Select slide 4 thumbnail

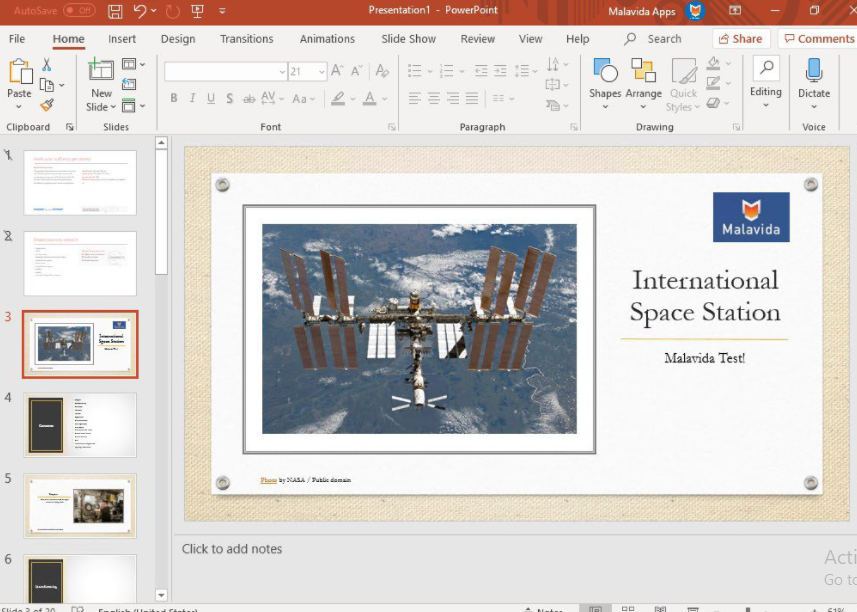[80, 425]
